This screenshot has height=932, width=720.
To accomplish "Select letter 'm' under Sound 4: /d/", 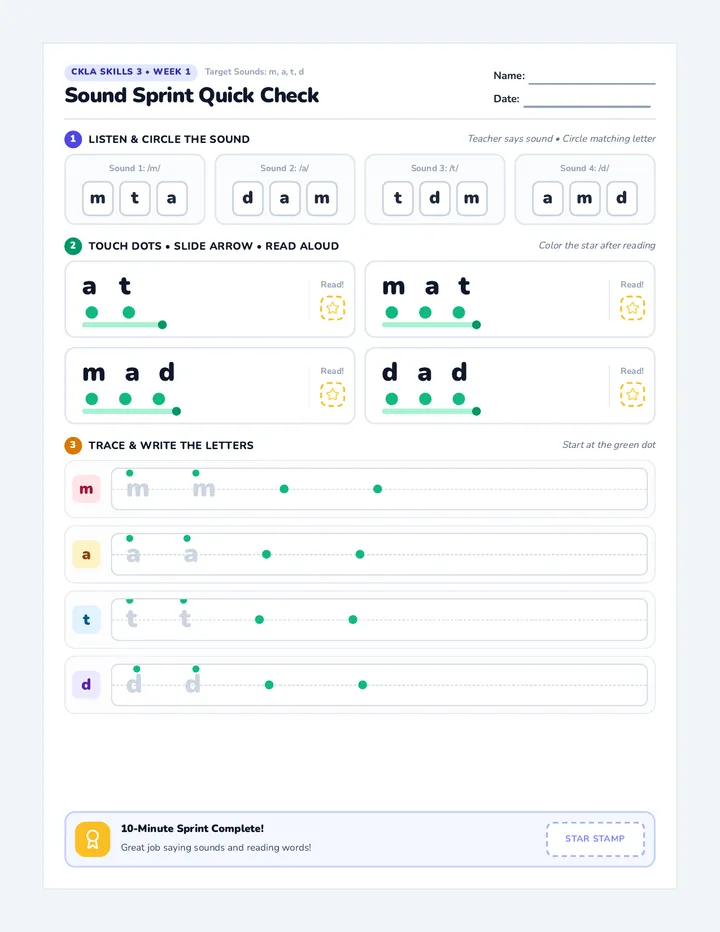I will [x=584, y=199].
